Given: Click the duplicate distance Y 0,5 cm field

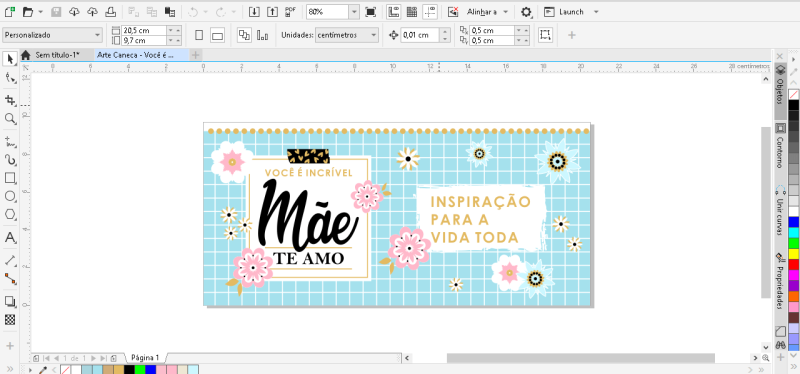Looking at the screenshot, I should coord(491,40).
